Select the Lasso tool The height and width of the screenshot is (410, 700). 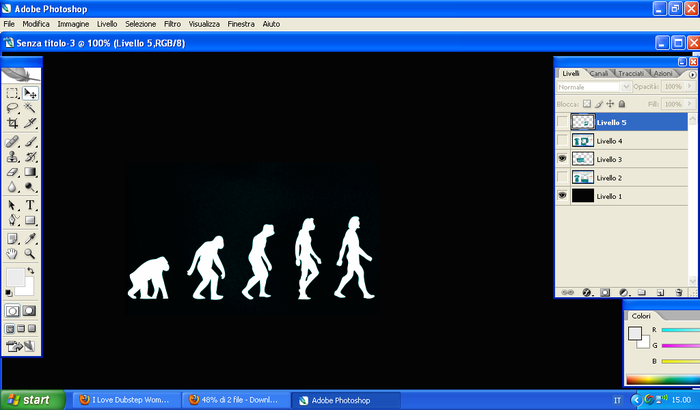pos(12,108)
